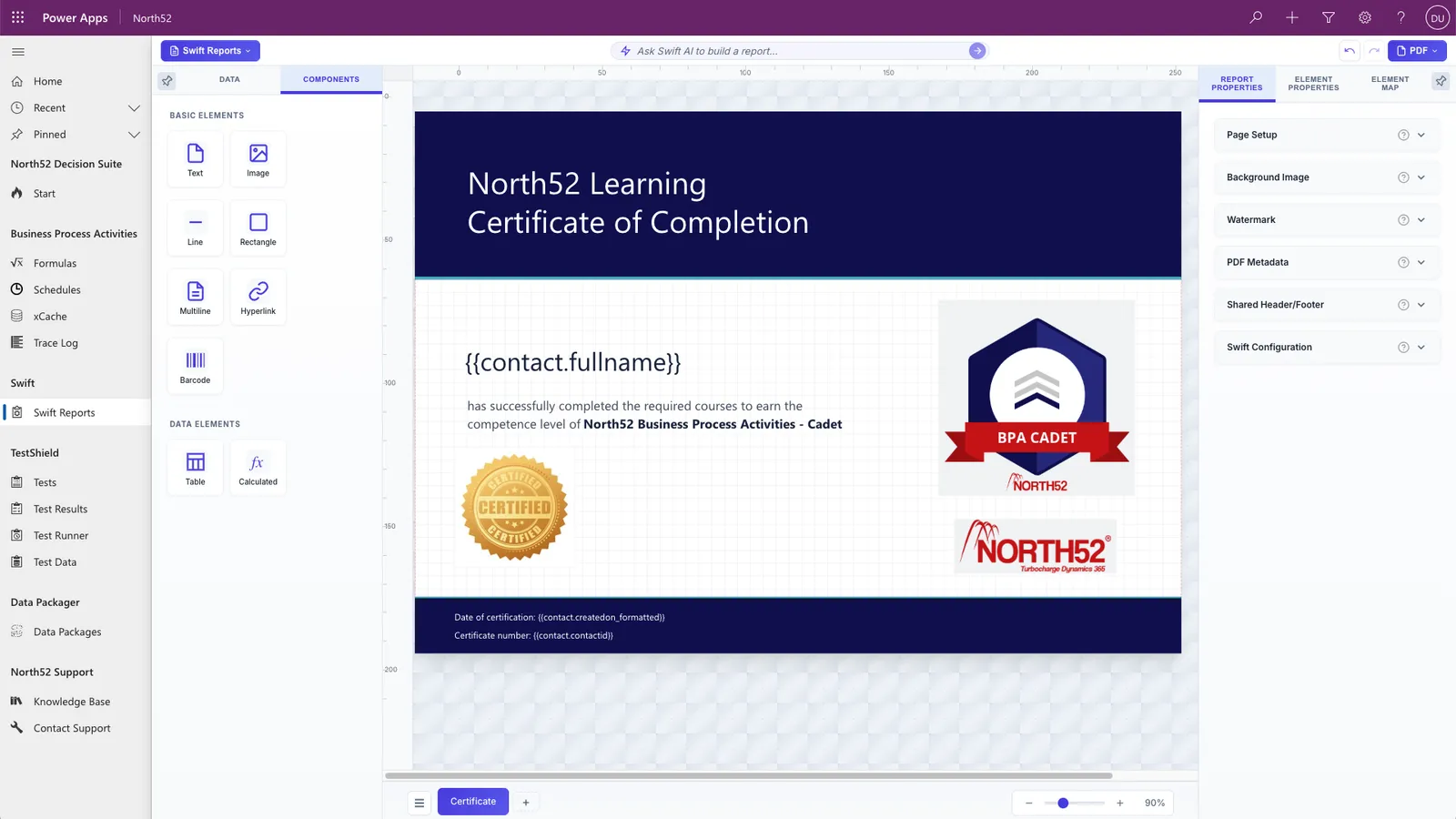Screen dimensions: 1456x819
Task: Click the Ask Swift AI input field
Action: coord(798,51)
